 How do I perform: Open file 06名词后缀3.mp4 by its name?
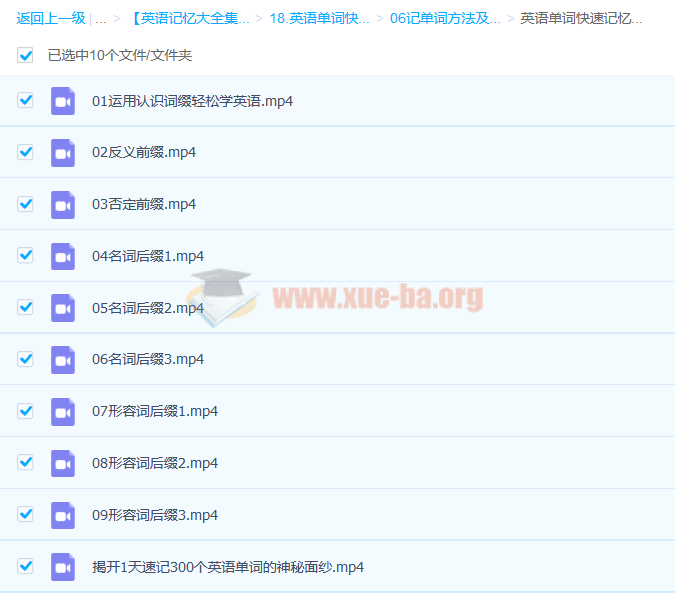click(148, 360)
